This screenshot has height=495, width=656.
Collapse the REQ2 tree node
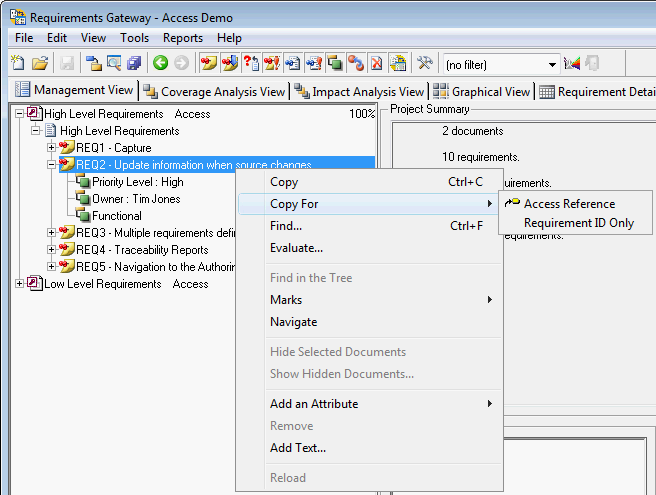[52, 165]
